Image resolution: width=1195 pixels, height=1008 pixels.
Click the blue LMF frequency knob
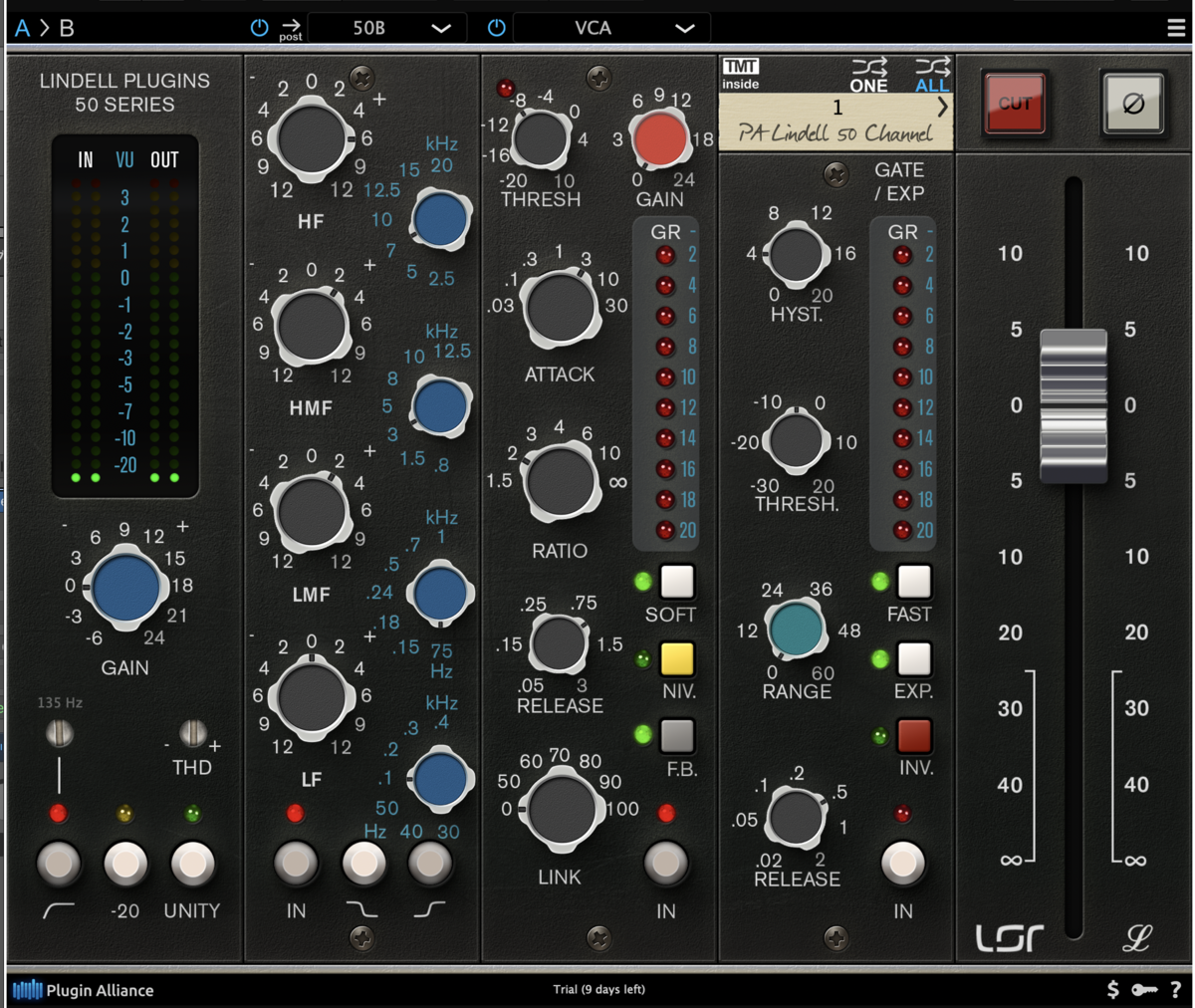click(x=440, y=593)
